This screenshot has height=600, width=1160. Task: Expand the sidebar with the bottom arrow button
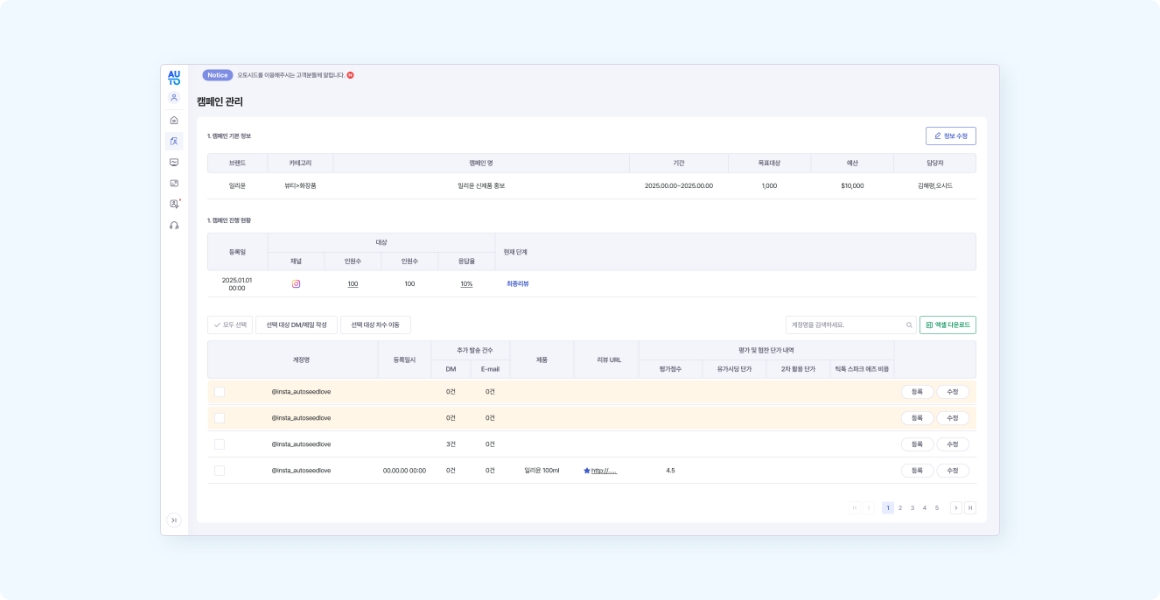(x=174, y=520)
